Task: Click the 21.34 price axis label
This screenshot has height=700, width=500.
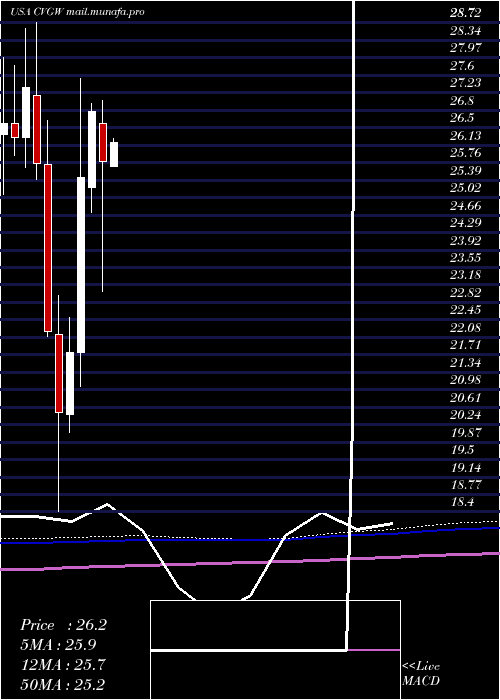Action: pyautogui.click(x=466, y=363)
